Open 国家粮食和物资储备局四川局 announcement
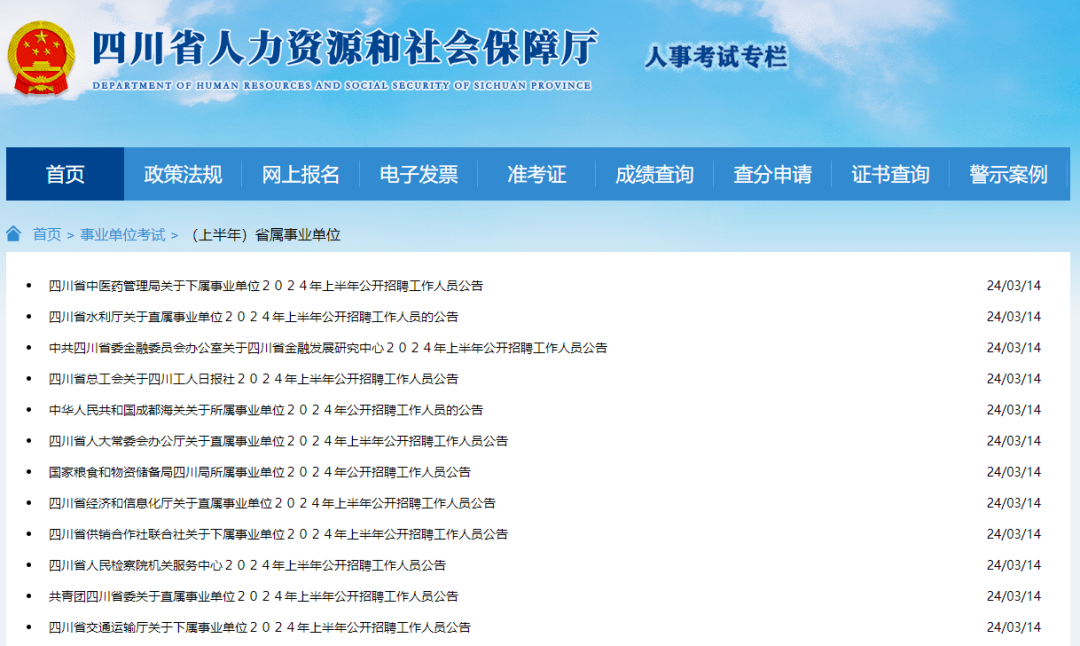The image size is (1080, 646). tap(260, 472)
